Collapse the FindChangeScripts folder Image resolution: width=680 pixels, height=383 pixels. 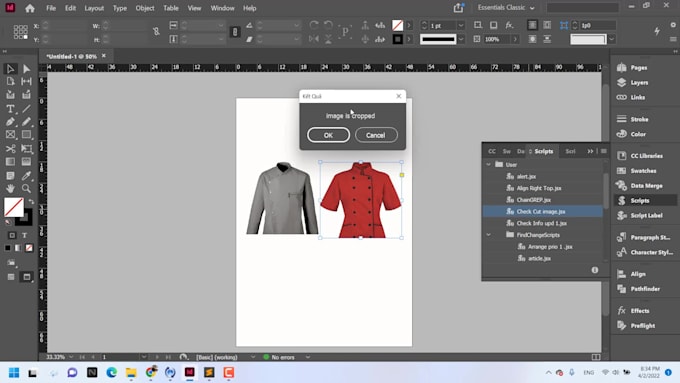489,235
